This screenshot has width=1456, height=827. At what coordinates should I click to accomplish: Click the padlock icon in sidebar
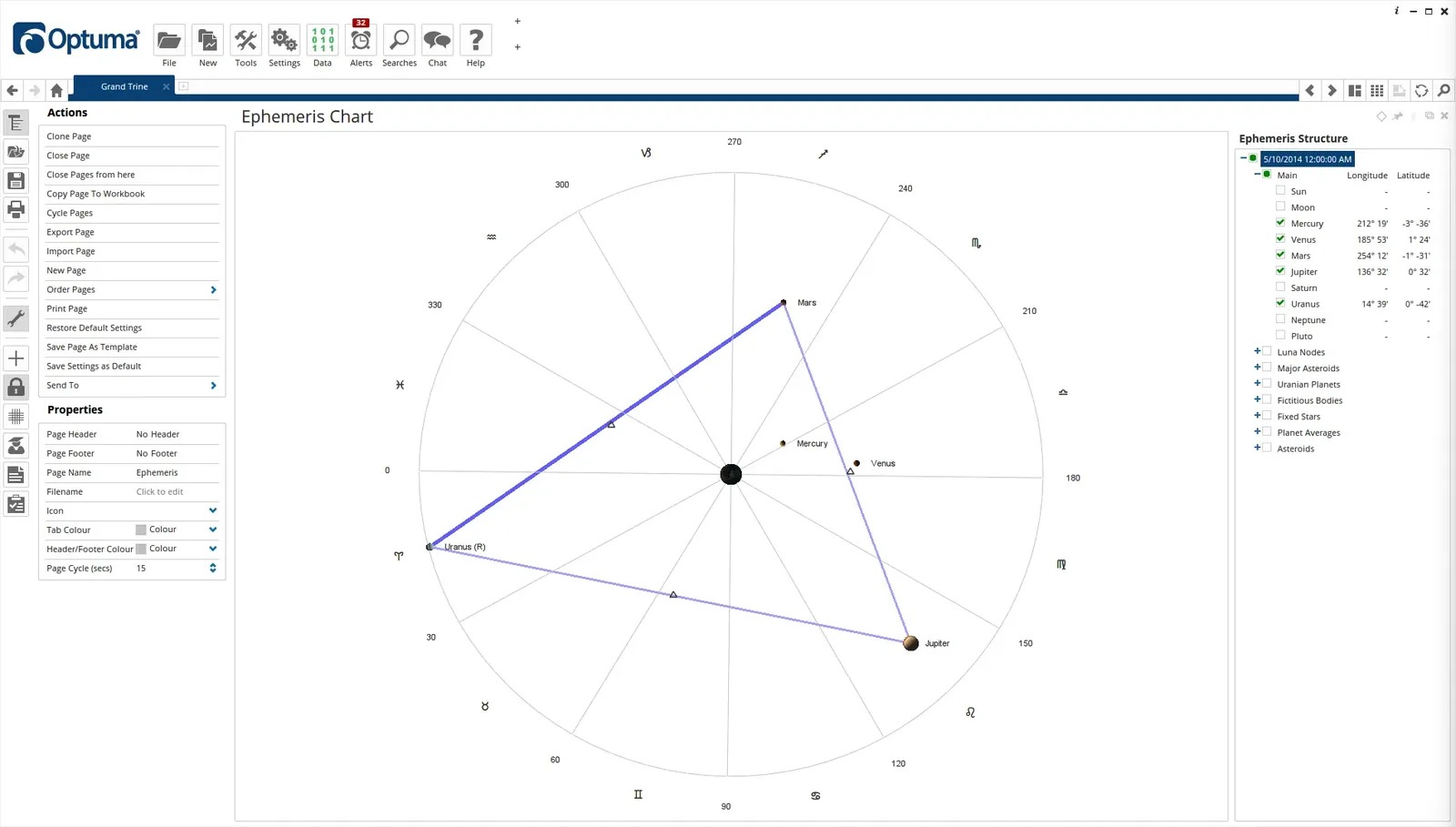(x=16, y=387)
